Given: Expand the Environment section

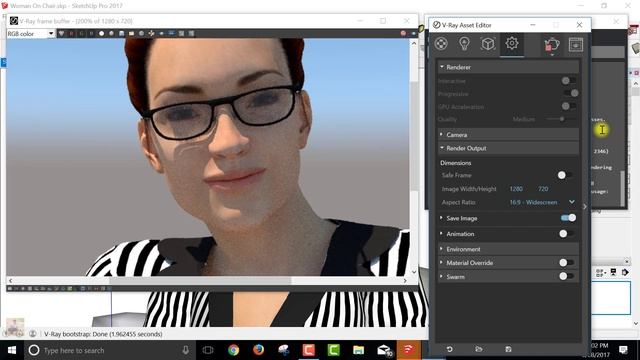Looking at the screenshot, I should (x=508, y=249).
